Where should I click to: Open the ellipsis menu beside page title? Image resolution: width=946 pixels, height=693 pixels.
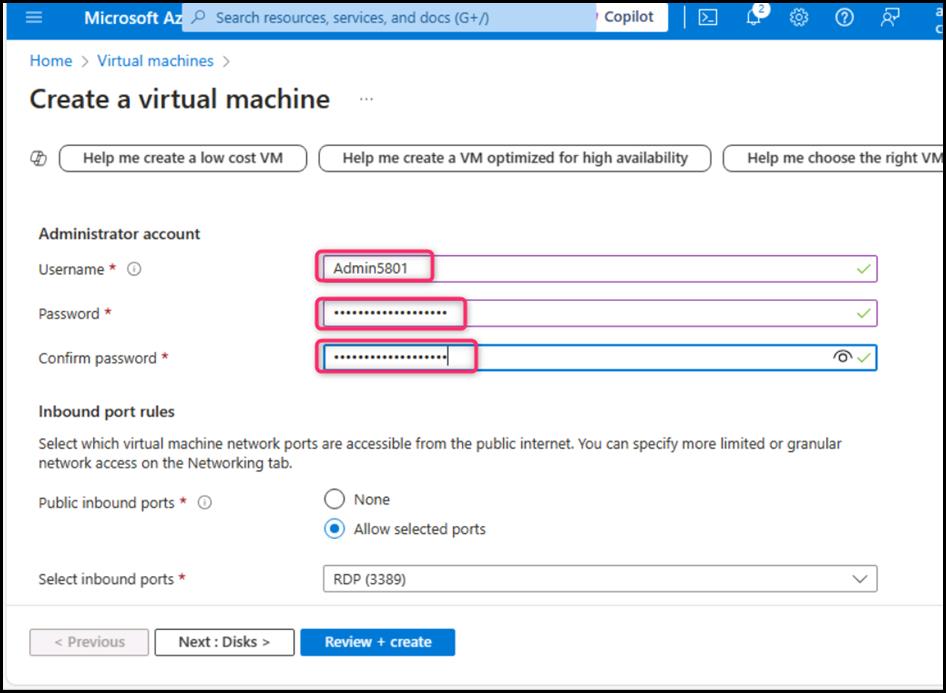[366, 100]
